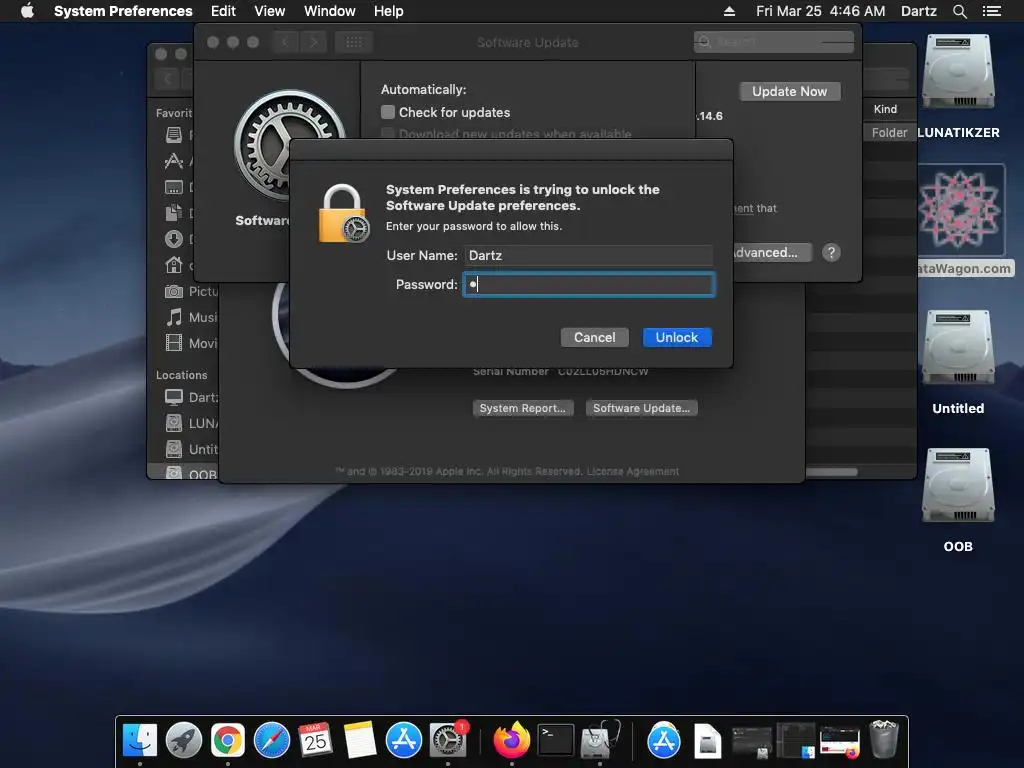Open the Dartz user menu
1024x768 pixels.
[919, 11]
